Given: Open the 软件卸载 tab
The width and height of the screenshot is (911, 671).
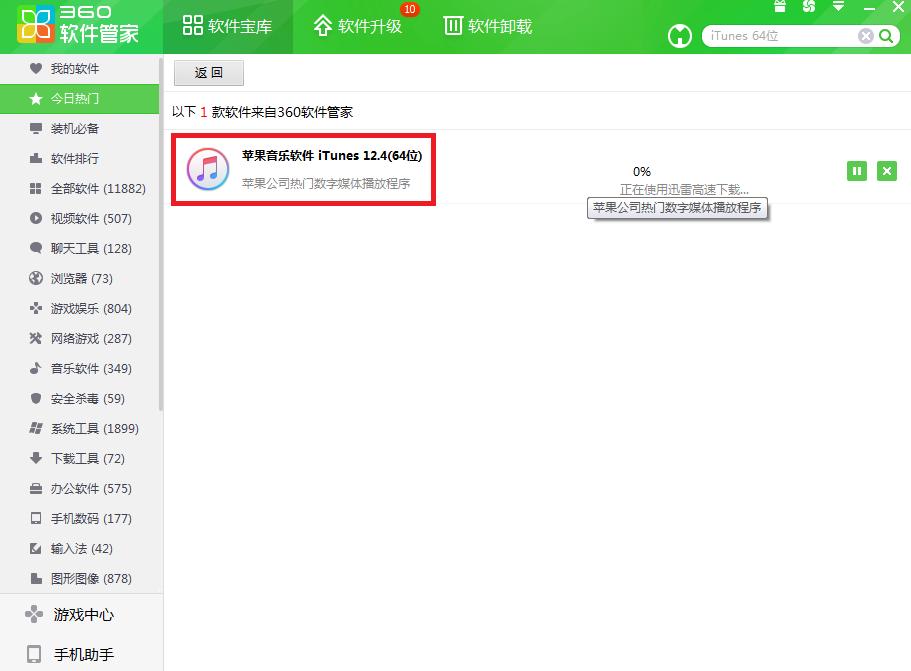Looking at the screenshot, I should (488, 26).
